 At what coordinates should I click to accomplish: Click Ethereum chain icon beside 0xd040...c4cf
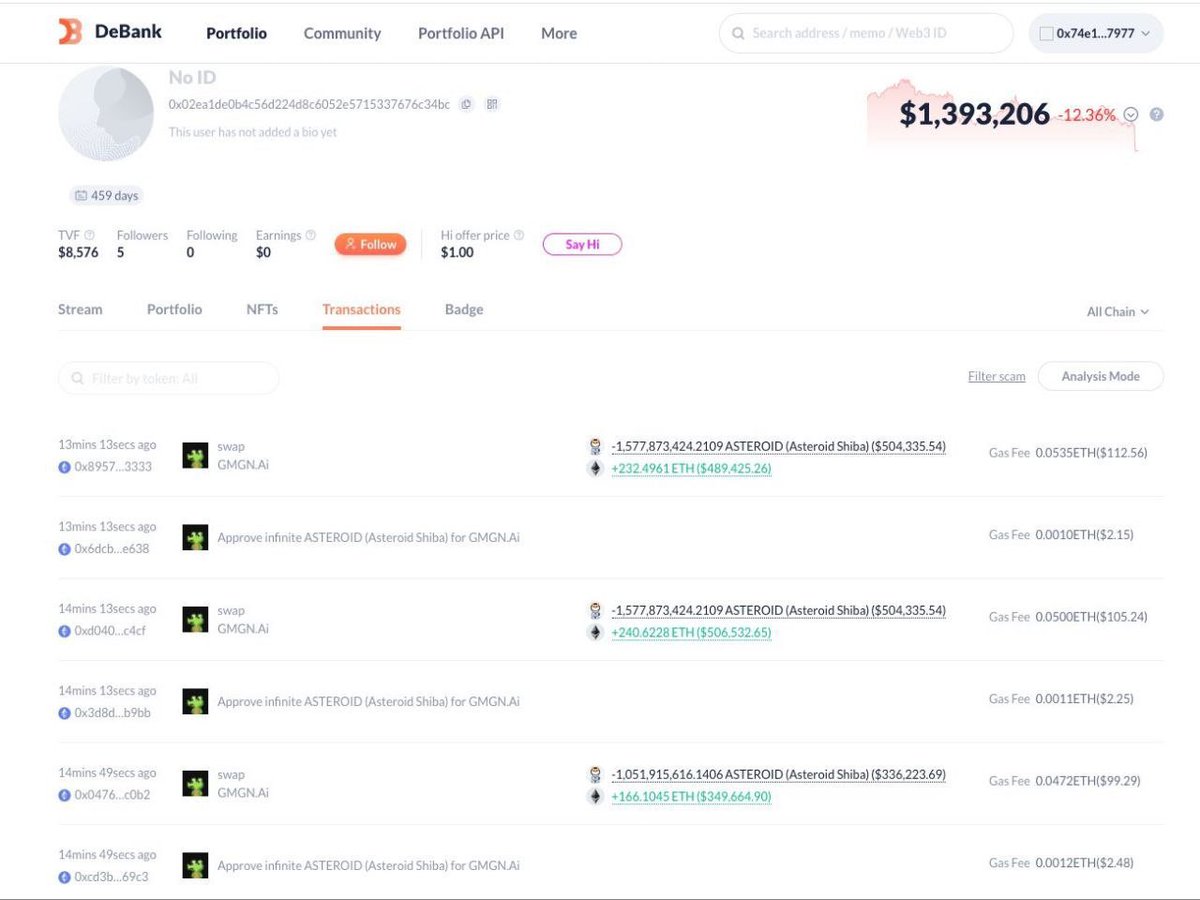pos(65,631)
